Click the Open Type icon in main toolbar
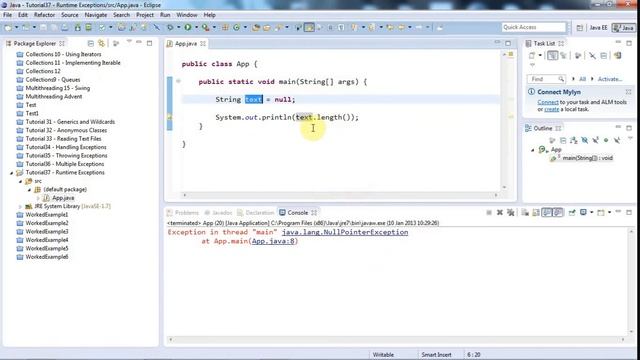The image size is (640, 360). 256,27
